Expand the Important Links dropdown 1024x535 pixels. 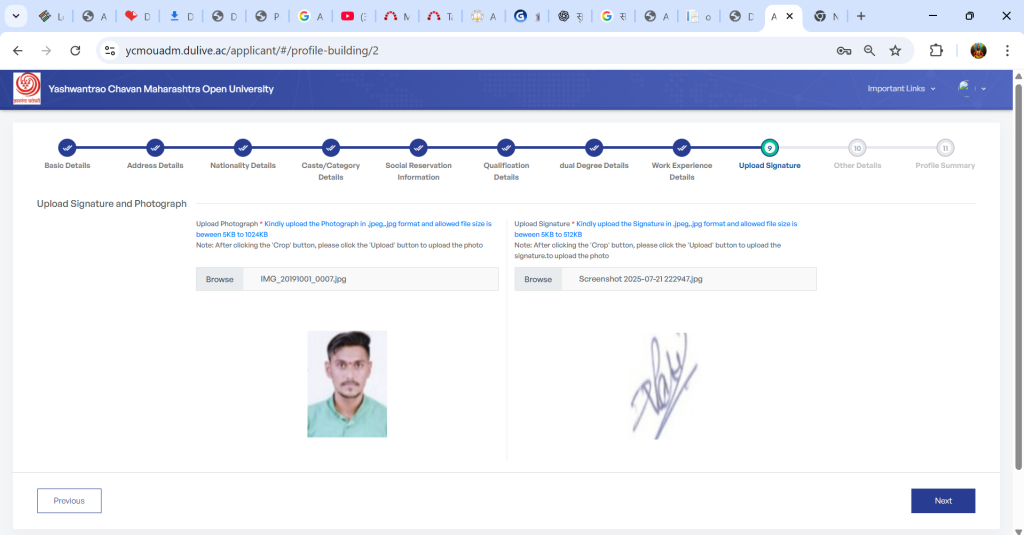pyautogui.click(x=901, y=89)
